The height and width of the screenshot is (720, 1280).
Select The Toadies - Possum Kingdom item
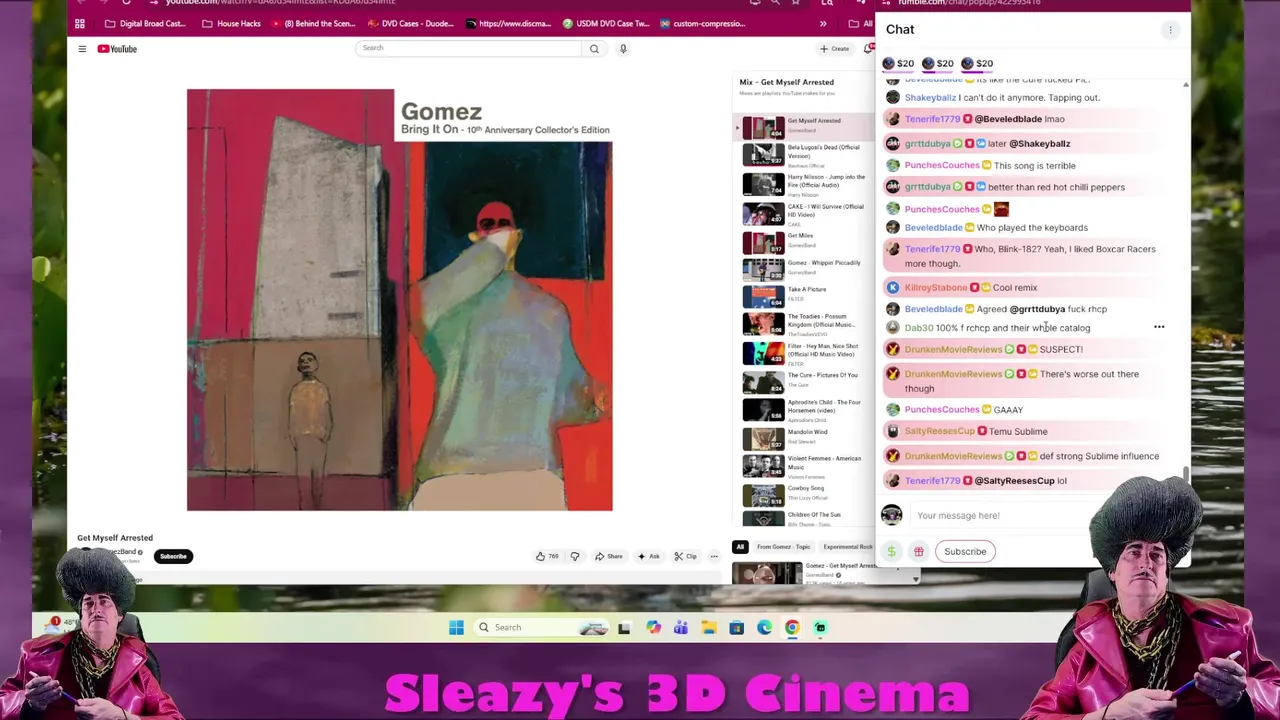pos(805,324)
